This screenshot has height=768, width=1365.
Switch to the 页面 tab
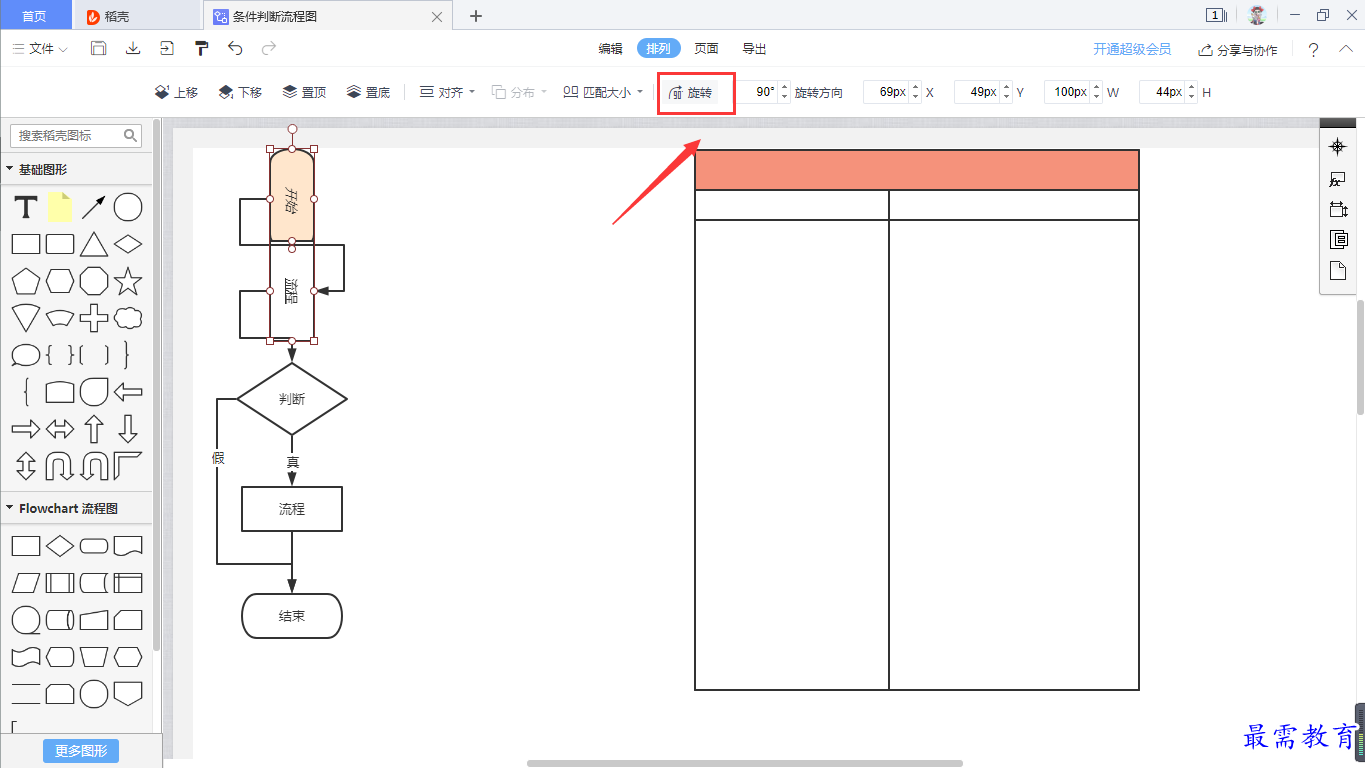(x=707, y=49)
